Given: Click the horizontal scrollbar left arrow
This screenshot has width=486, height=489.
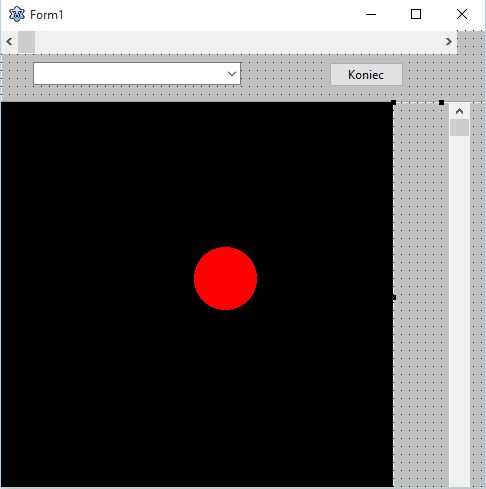Looking at the screenshot, I should [x=9, y=42].
